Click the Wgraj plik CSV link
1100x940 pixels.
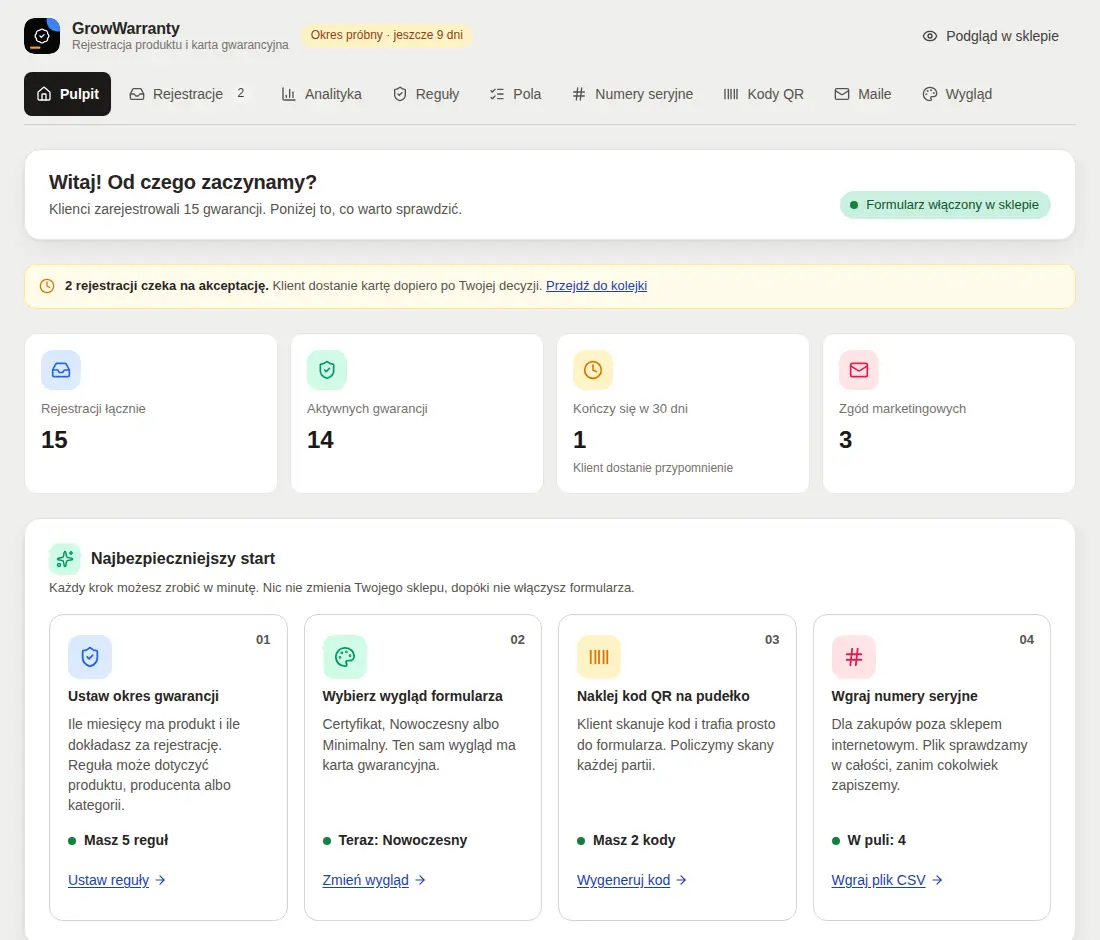(x=878, y=880)
